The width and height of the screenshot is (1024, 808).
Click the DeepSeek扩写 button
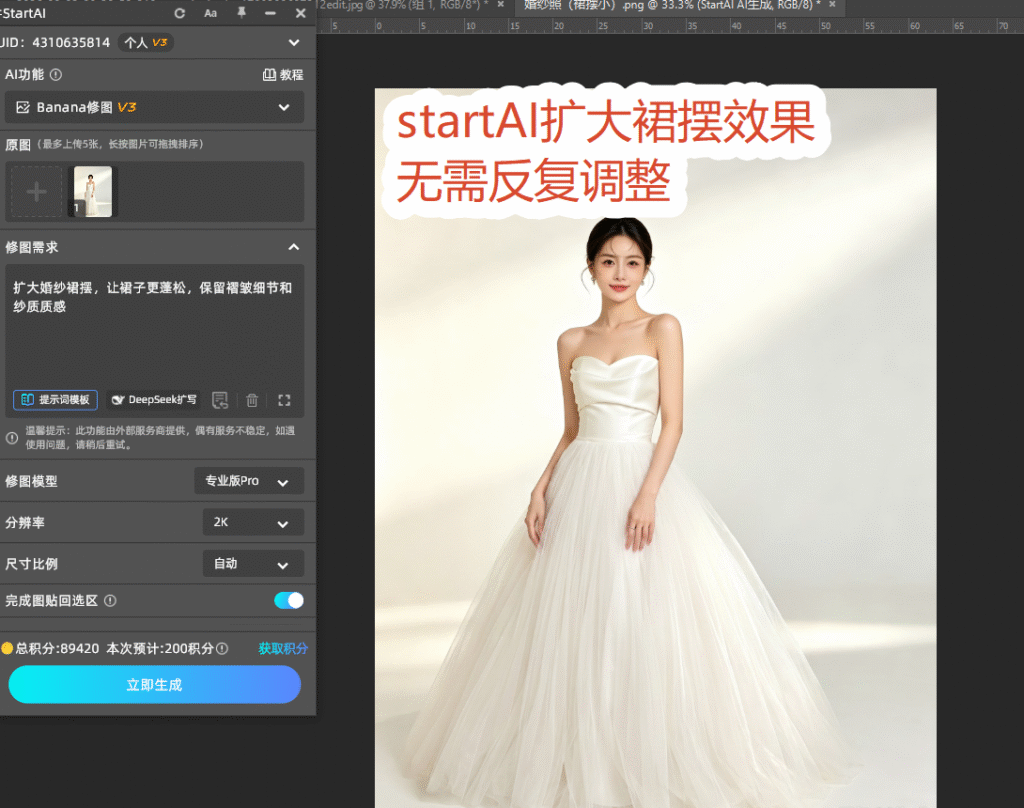click(154, 400)
